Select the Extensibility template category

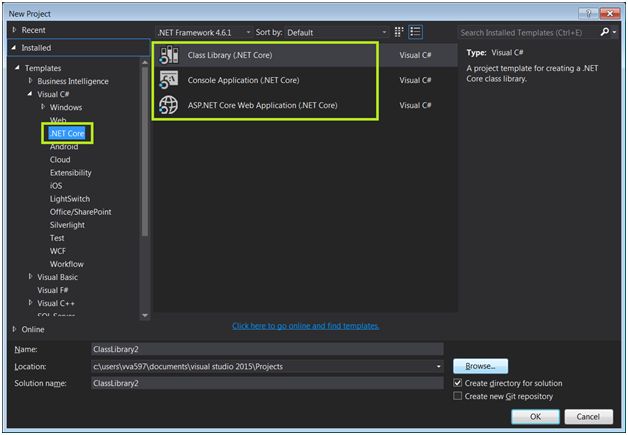[70, 173]
